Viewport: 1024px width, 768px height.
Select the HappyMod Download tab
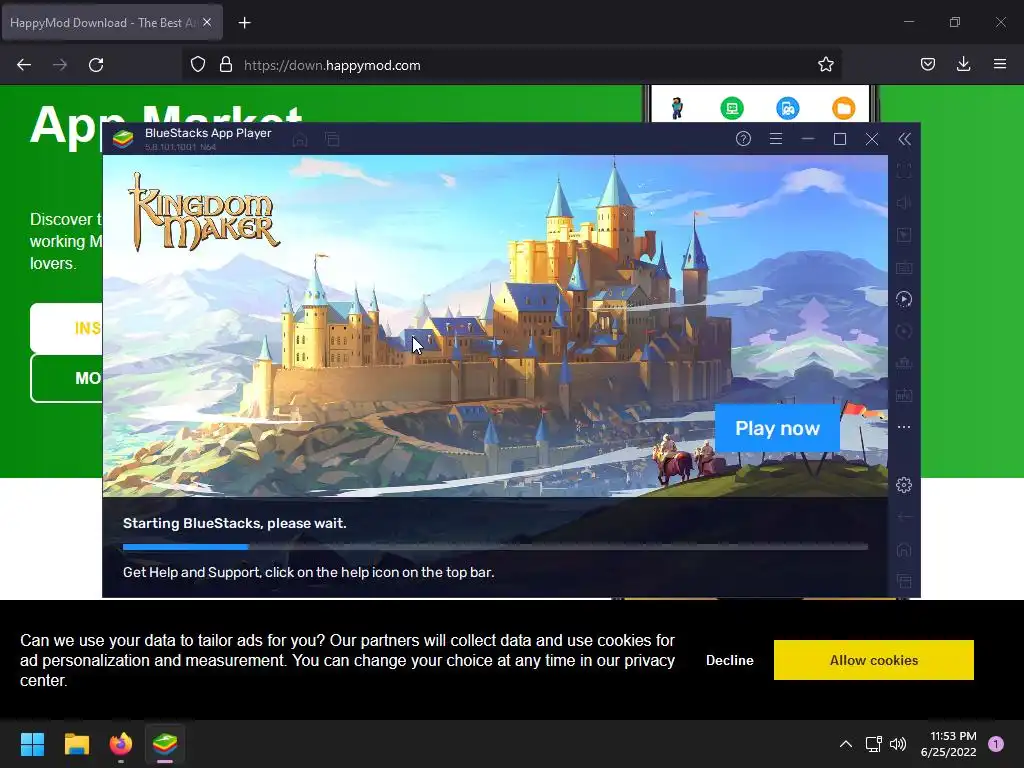pos(102,23)
